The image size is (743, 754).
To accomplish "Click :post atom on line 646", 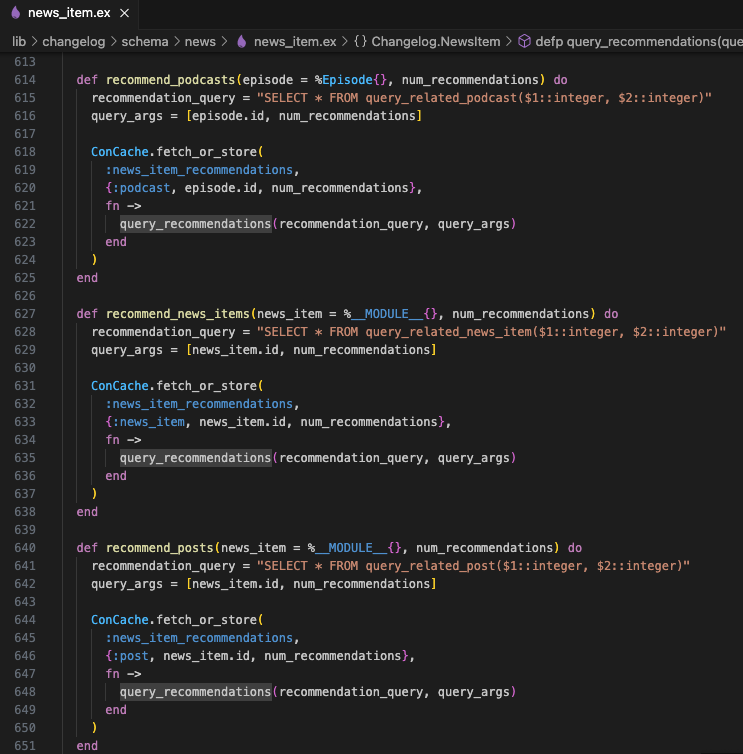I will pos(131,656).
